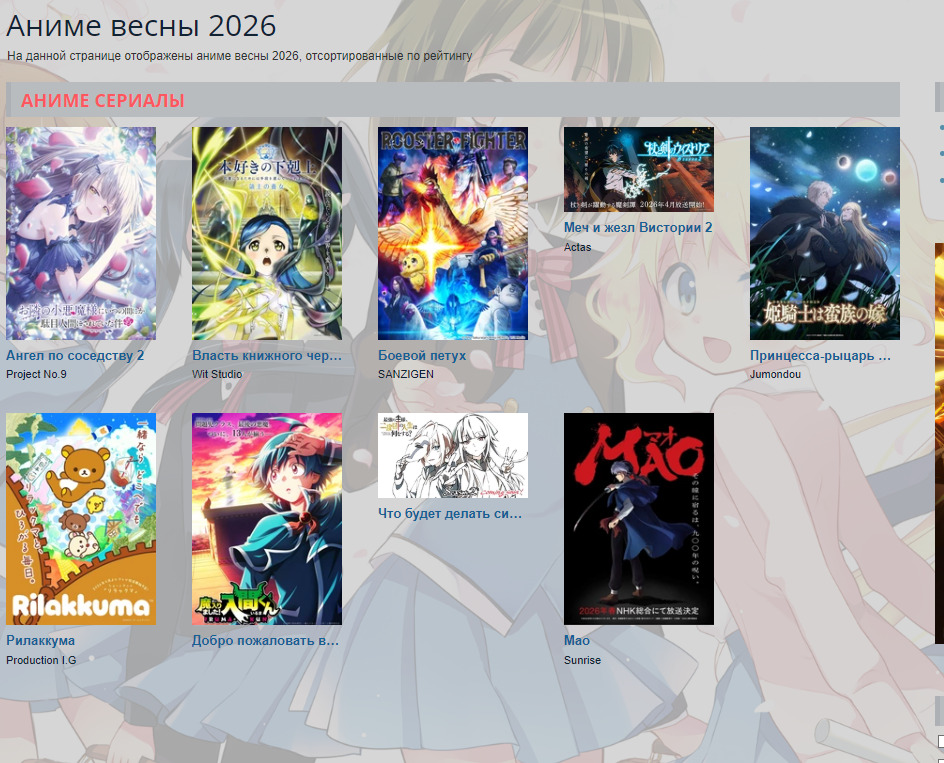Click the Wit Studio studio name

click(x=217, y=374)
